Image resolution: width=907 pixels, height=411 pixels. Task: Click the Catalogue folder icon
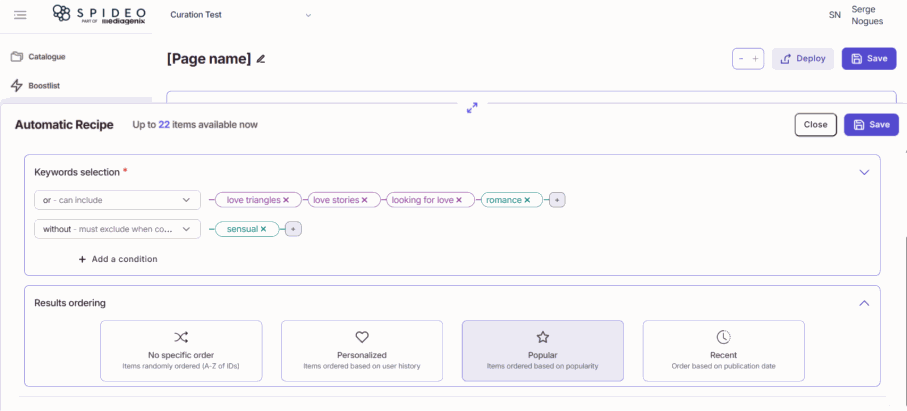[x=17, y=57]
